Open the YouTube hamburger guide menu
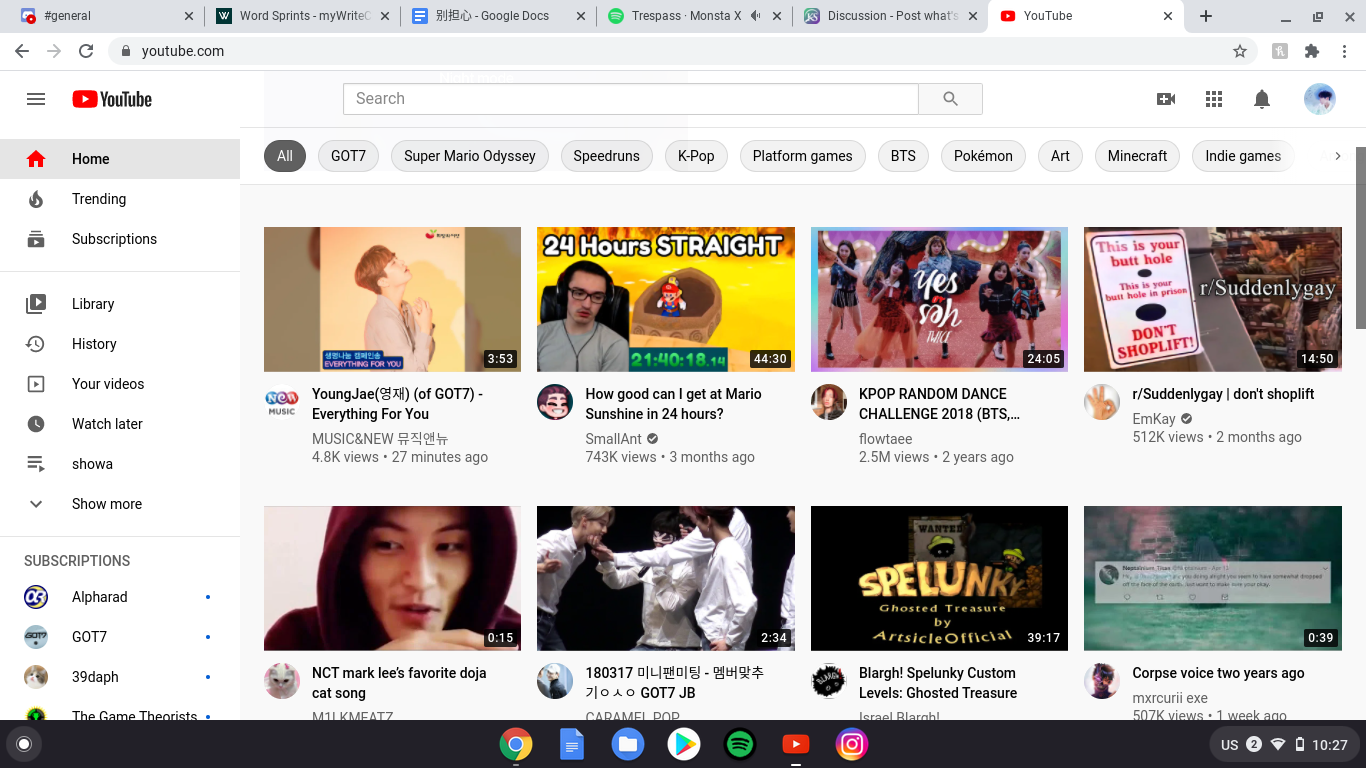This screenshot has height=768, width=1366. [36, 99]
